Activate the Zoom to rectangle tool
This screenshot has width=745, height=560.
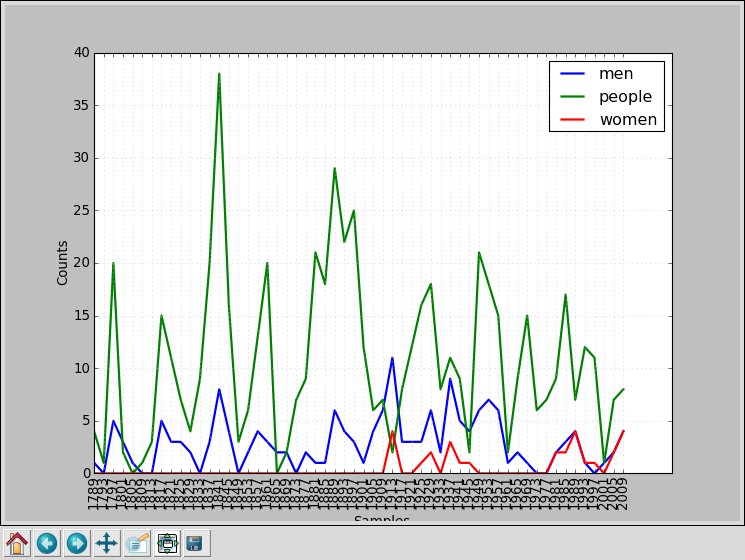(x=137, y=543)
